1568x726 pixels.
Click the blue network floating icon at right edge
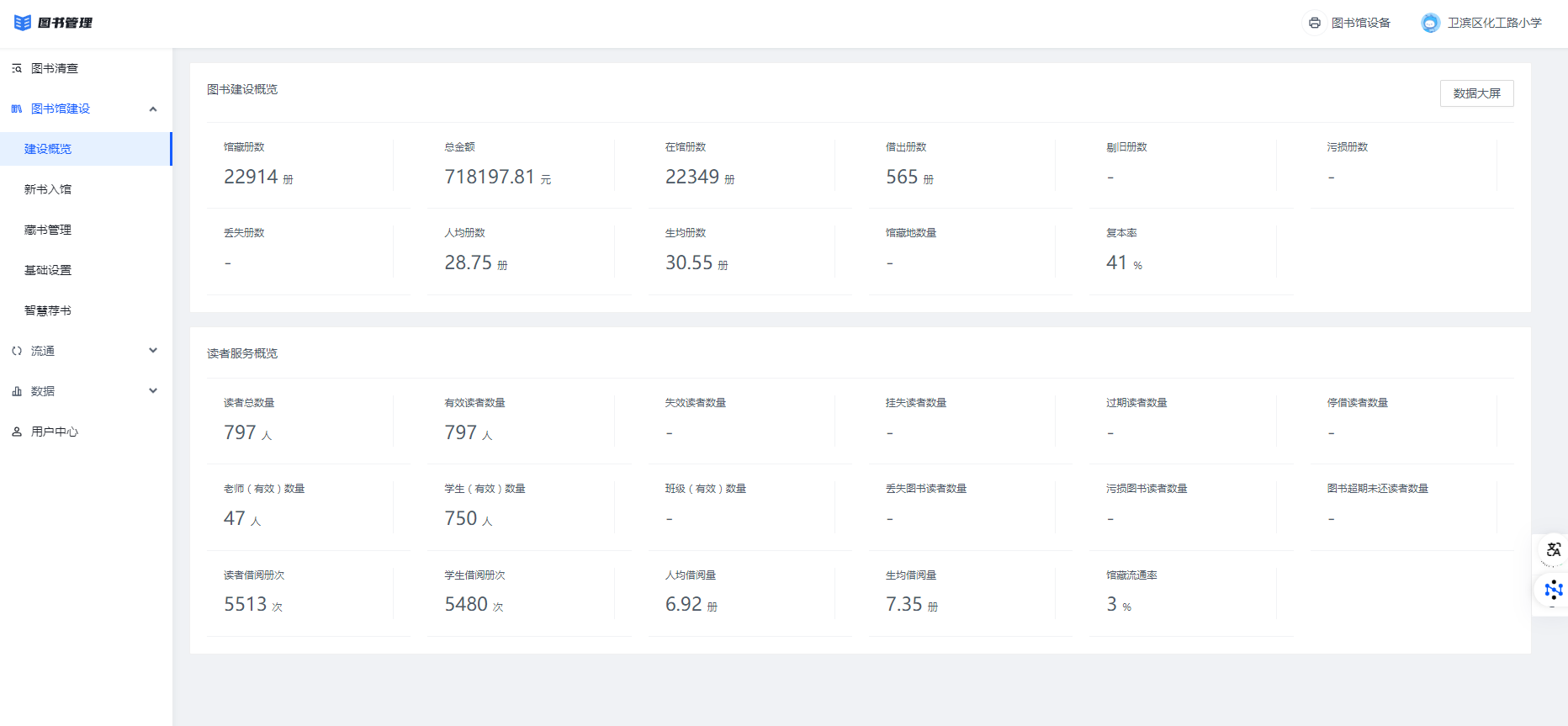pyautogui.click(x=1553, y=590)
